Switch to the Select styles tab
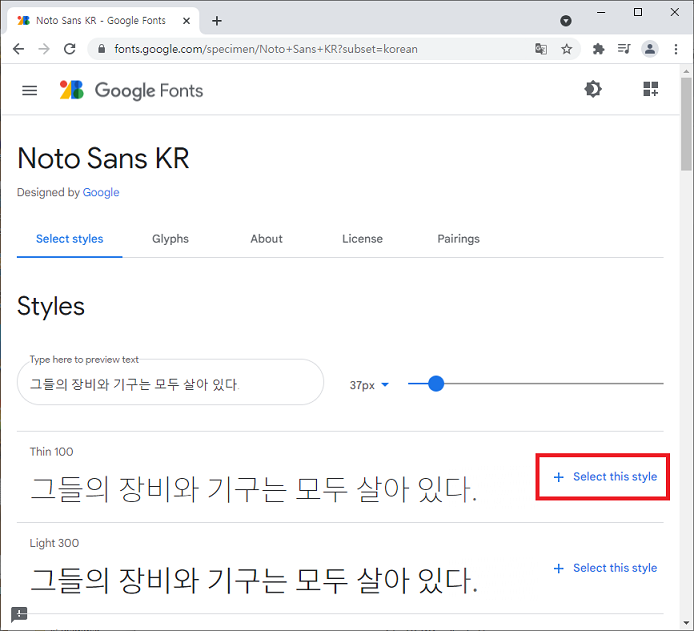 click(x=69, y=239)
